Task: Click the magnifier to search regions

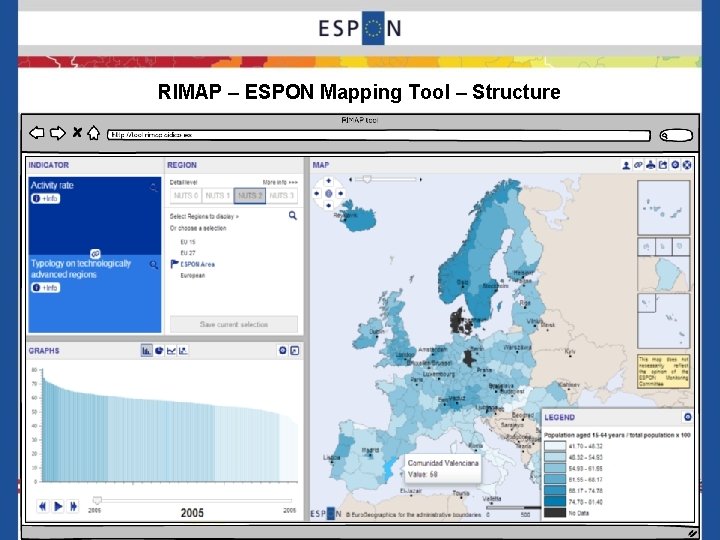Action: click(292, 215)
